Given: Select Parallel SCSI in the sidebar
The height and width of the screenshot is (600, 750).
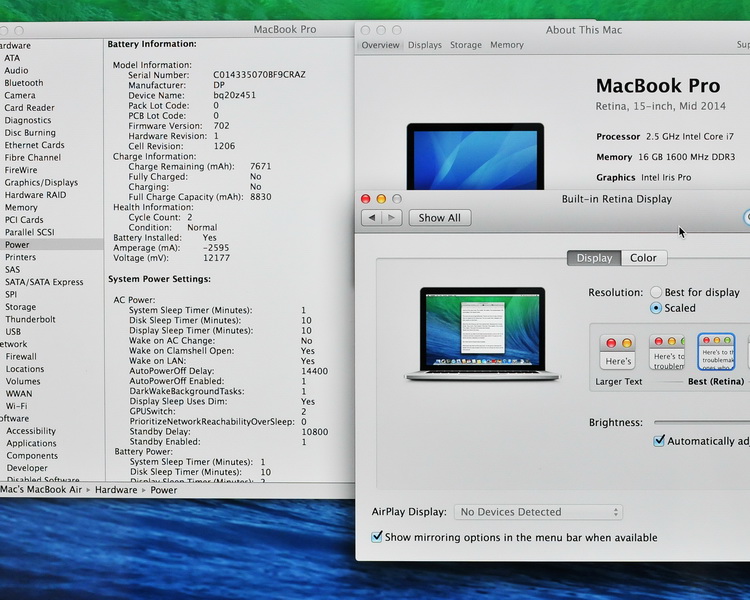Looking at the screenshot, I should click(30, 232).
